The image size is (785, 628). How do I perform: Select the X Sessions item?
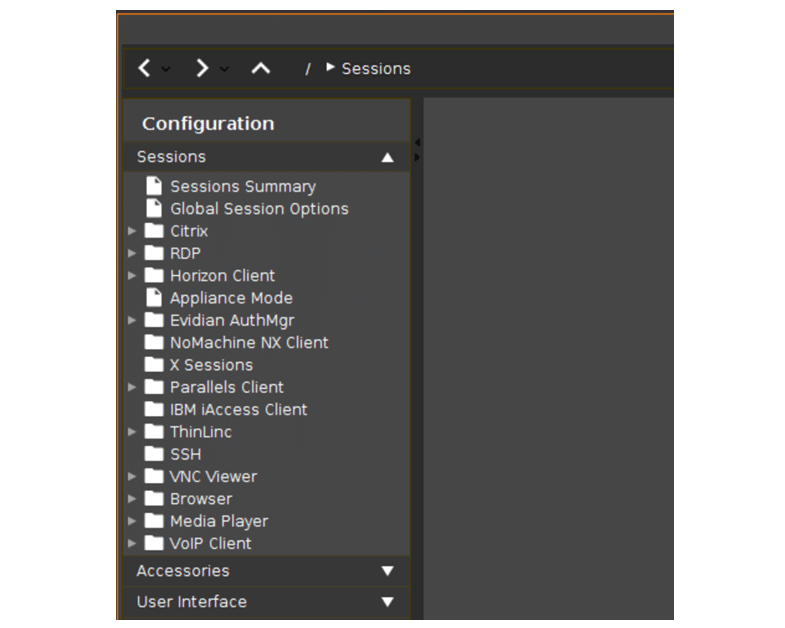(x=211, y=365)
